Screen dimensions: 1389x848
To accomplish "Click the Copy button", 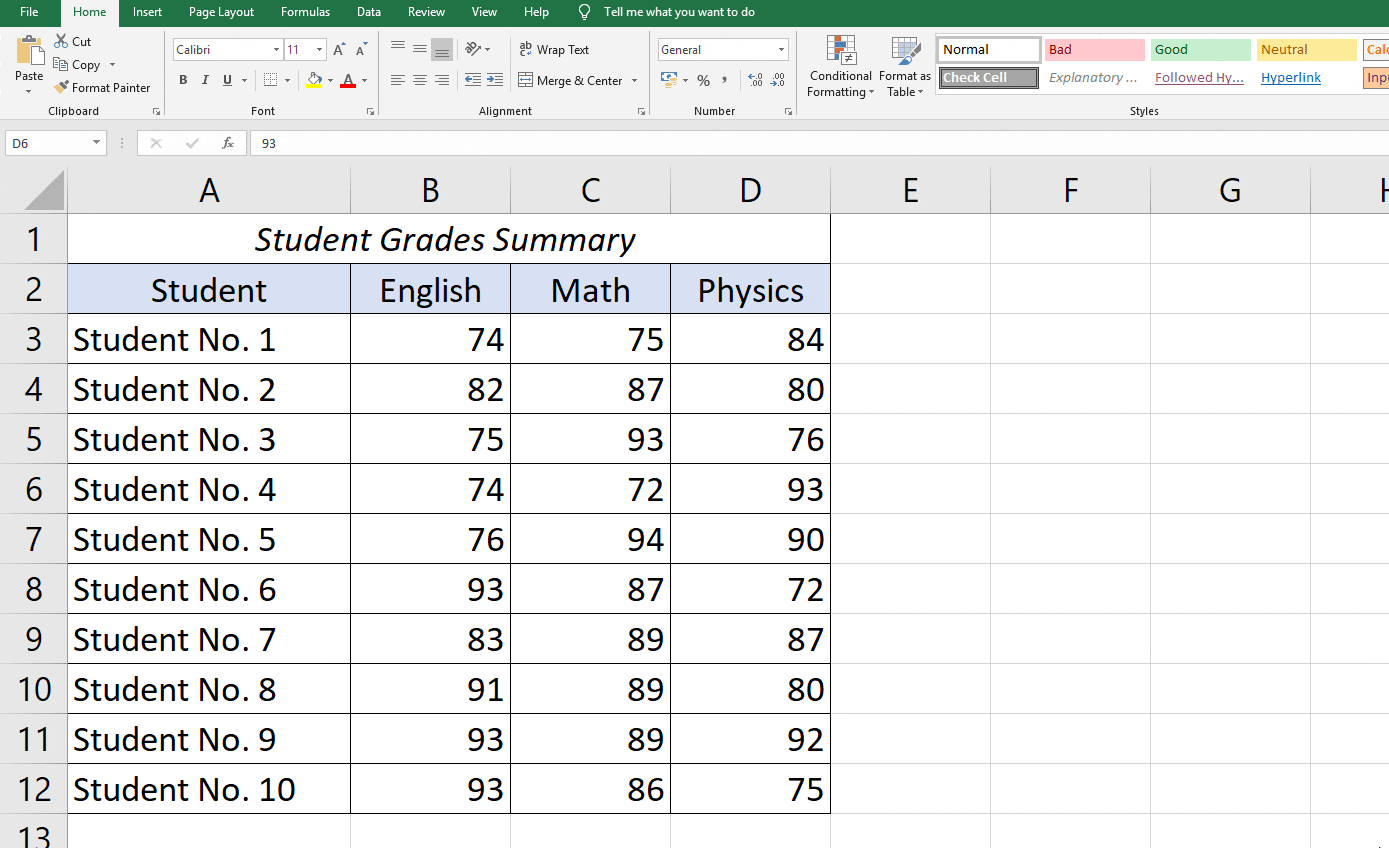I will tap(77, 64).
